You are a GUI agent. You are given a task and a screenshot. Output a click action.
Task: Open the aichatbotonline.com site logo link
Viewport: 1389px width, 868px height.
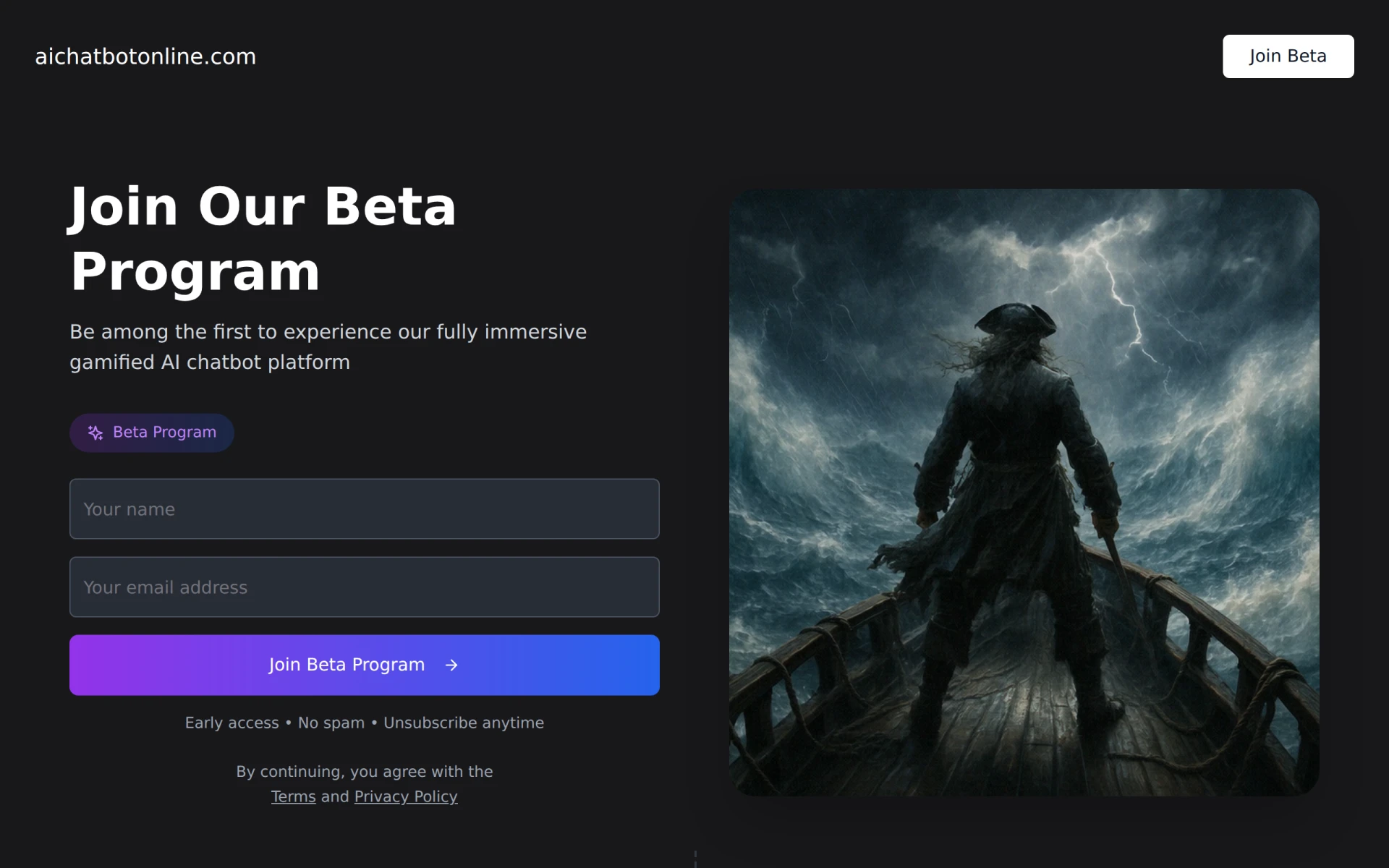pyautogui.click(x=145, y=56)
